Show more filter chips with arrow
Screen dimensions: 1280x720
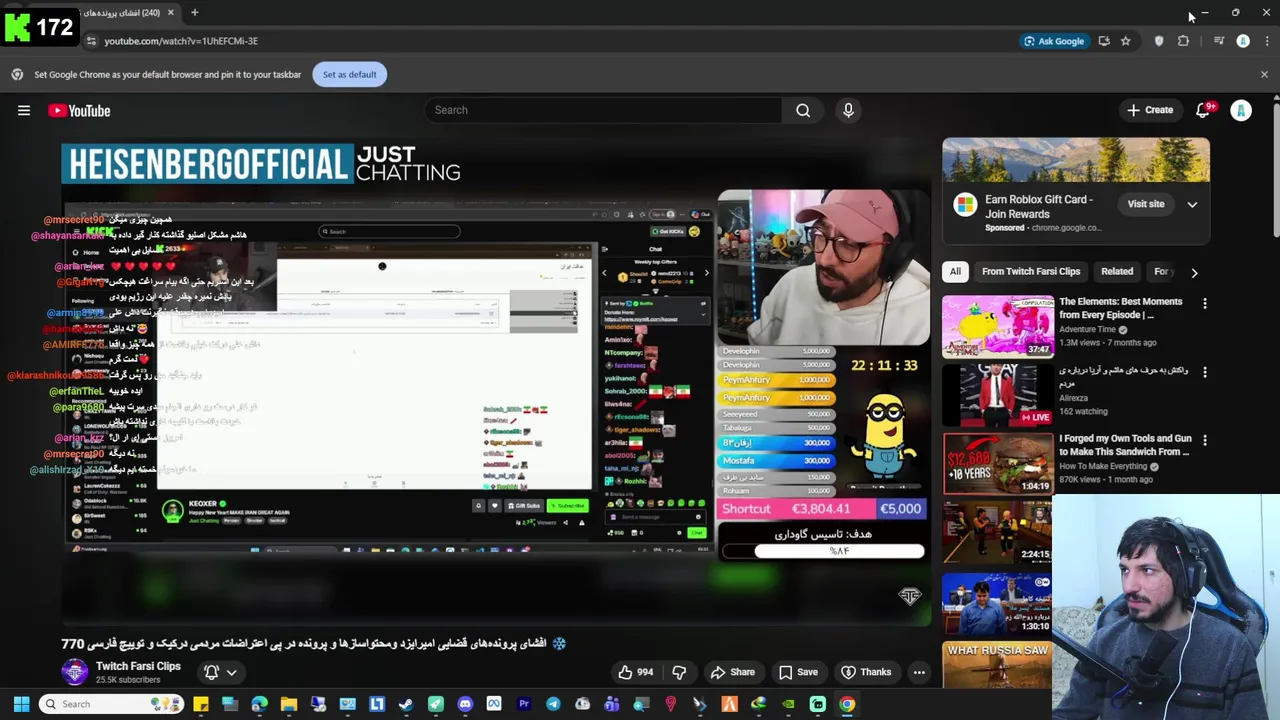(x=1194, y=272)
